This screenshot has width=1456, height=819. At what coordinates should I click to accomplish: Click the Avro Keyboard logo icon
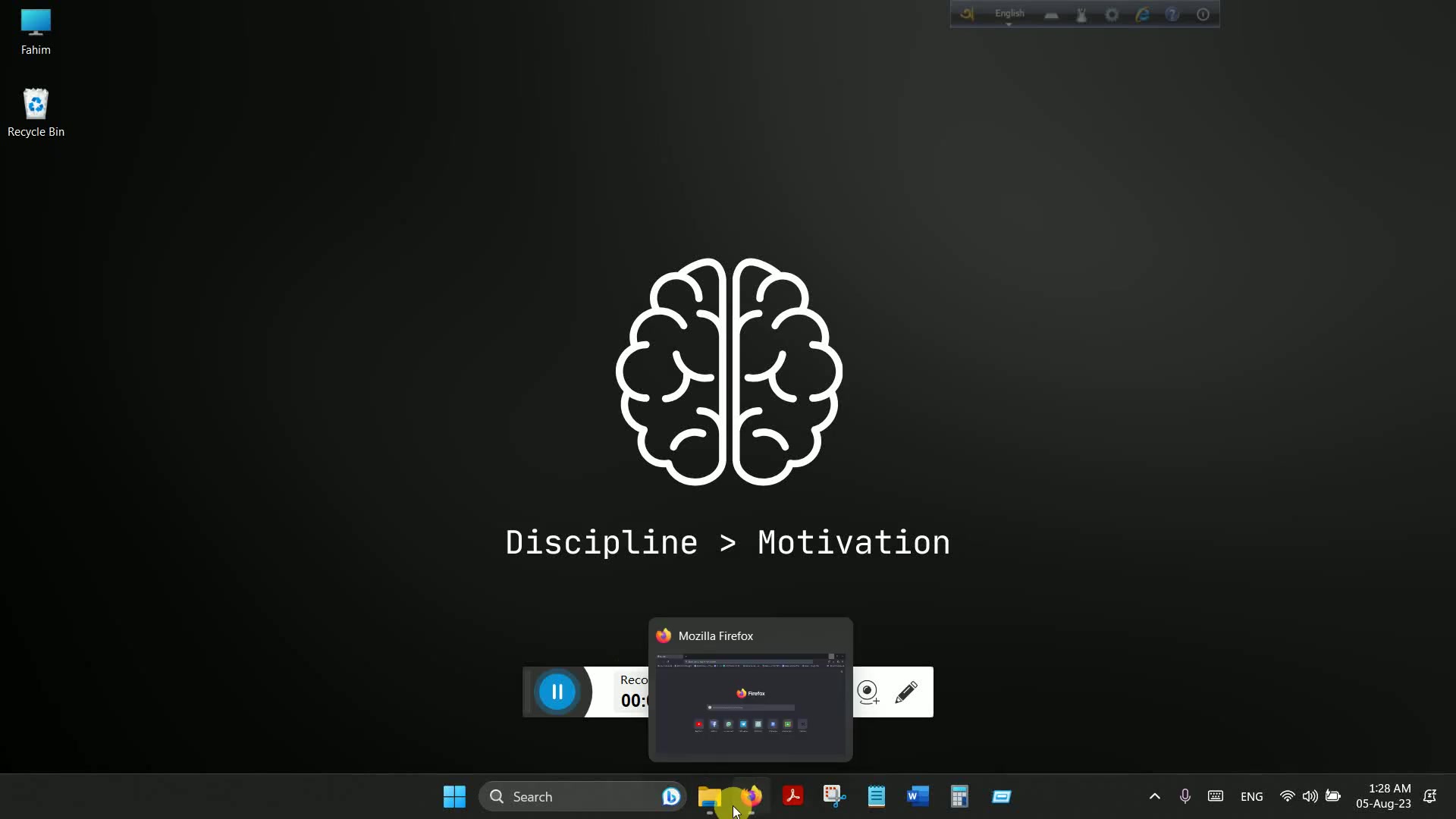click(967, 14)
